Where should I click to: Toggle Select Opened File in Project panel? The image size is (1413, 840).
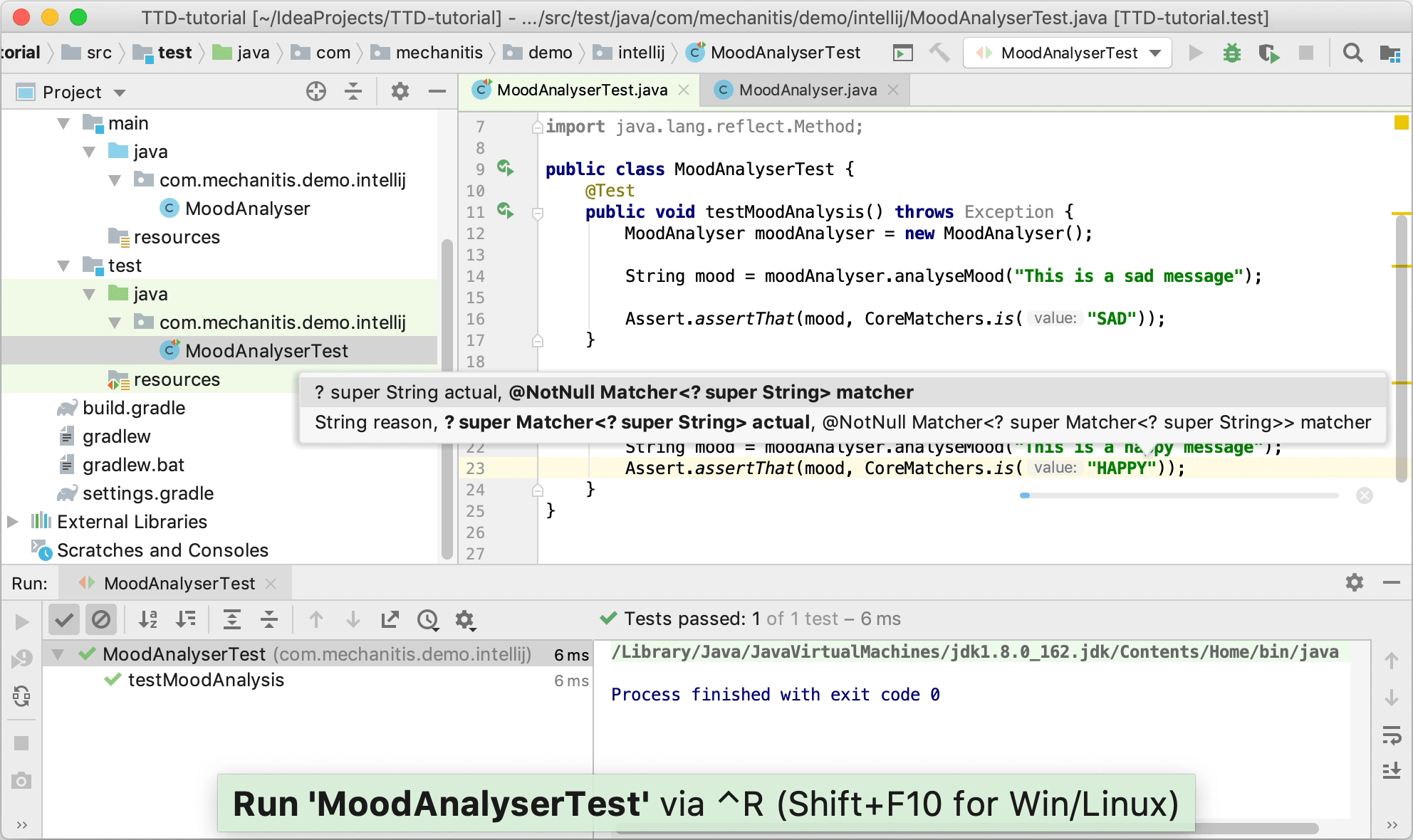316,91
